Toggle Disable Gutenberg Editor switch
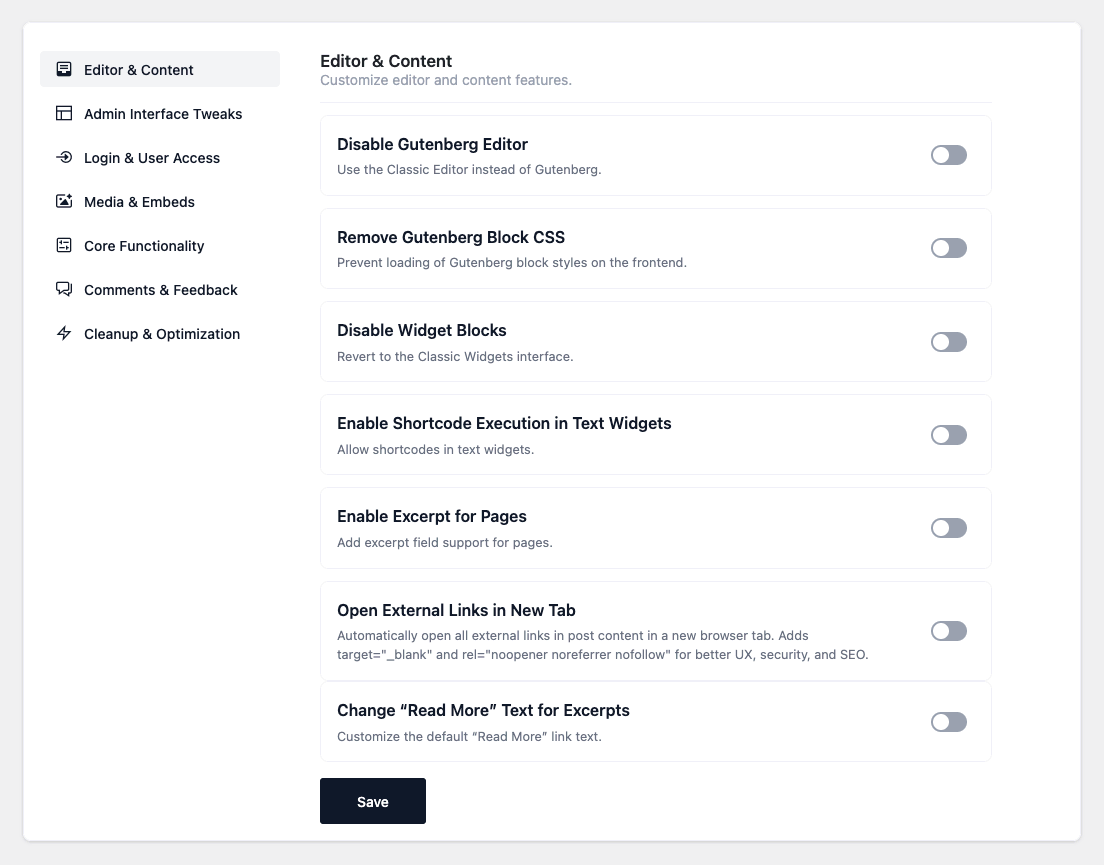 (948, 155)
